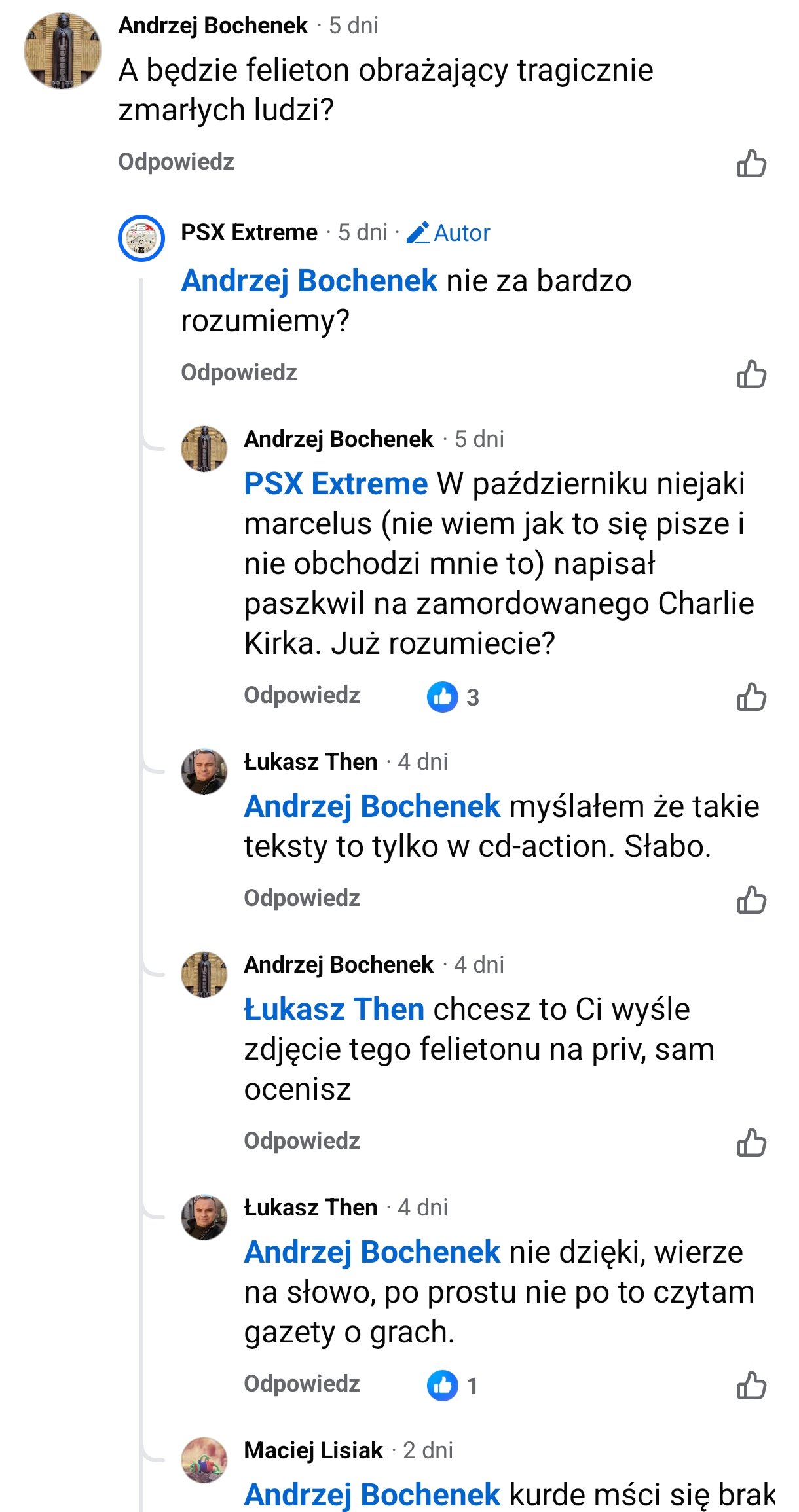View the single like reaction on 'nie dzięki' comment

[x=452, y=1386]
